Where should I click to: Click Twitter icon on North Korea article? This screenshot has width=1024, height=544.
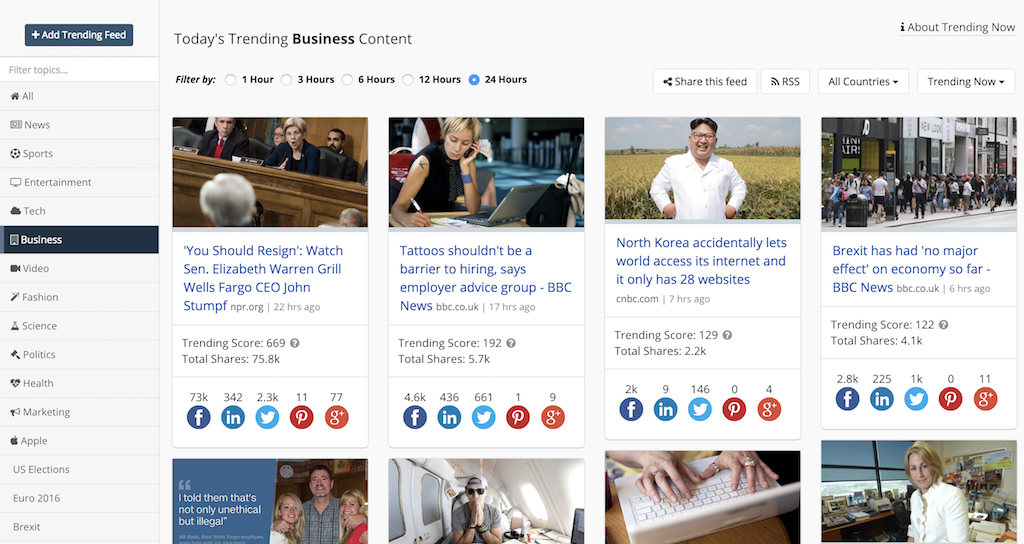pos(699,409)
